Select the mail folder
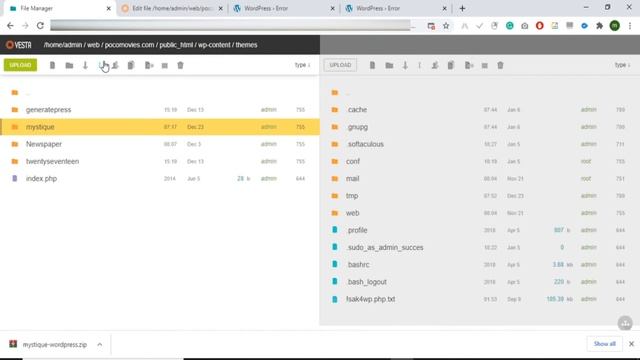 pos(480,178)
